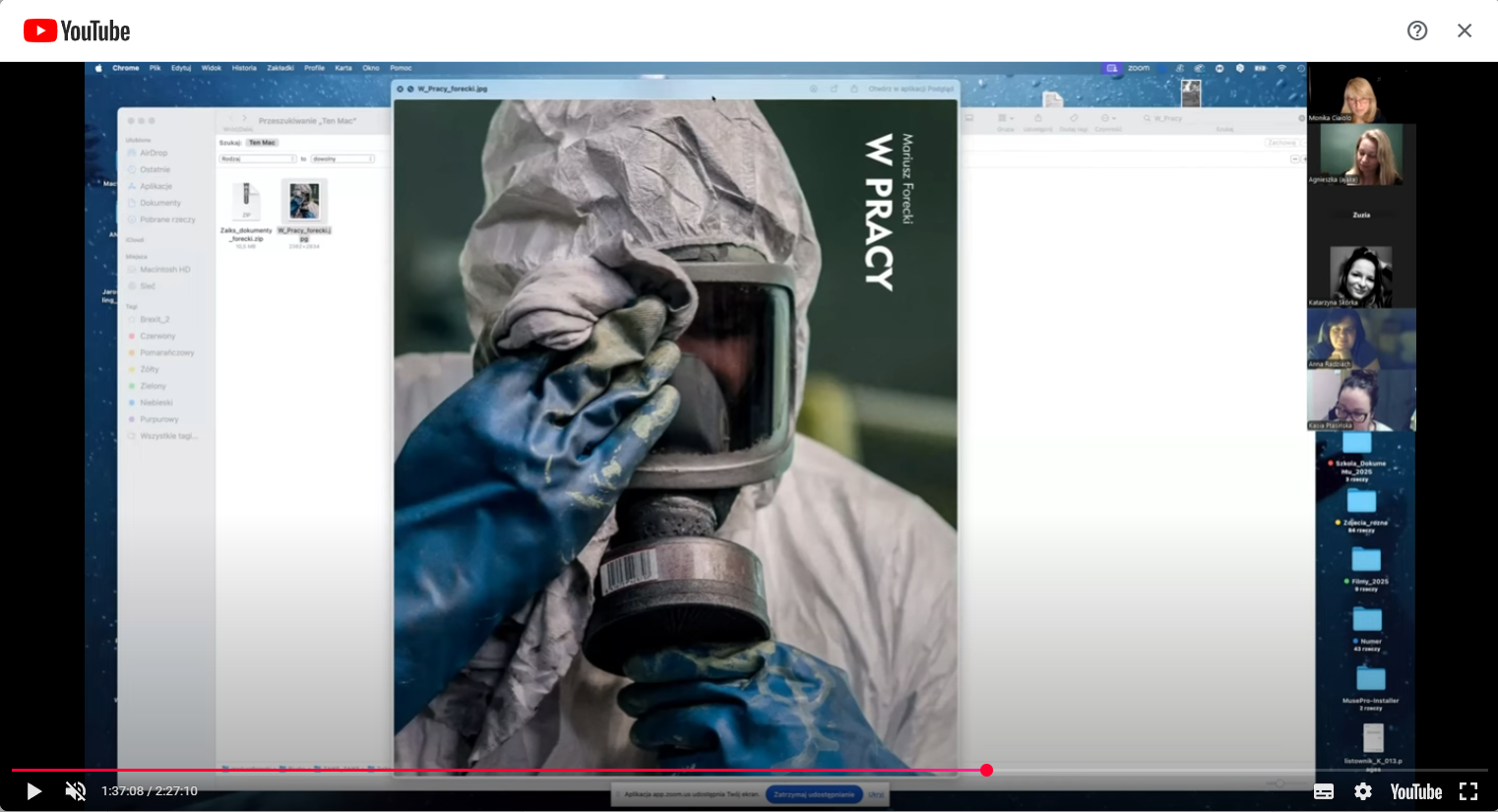Open video on YouTube via player logo
Image resolution: width=1498 pixels, height=812 pixels.
coord(1416,791)
